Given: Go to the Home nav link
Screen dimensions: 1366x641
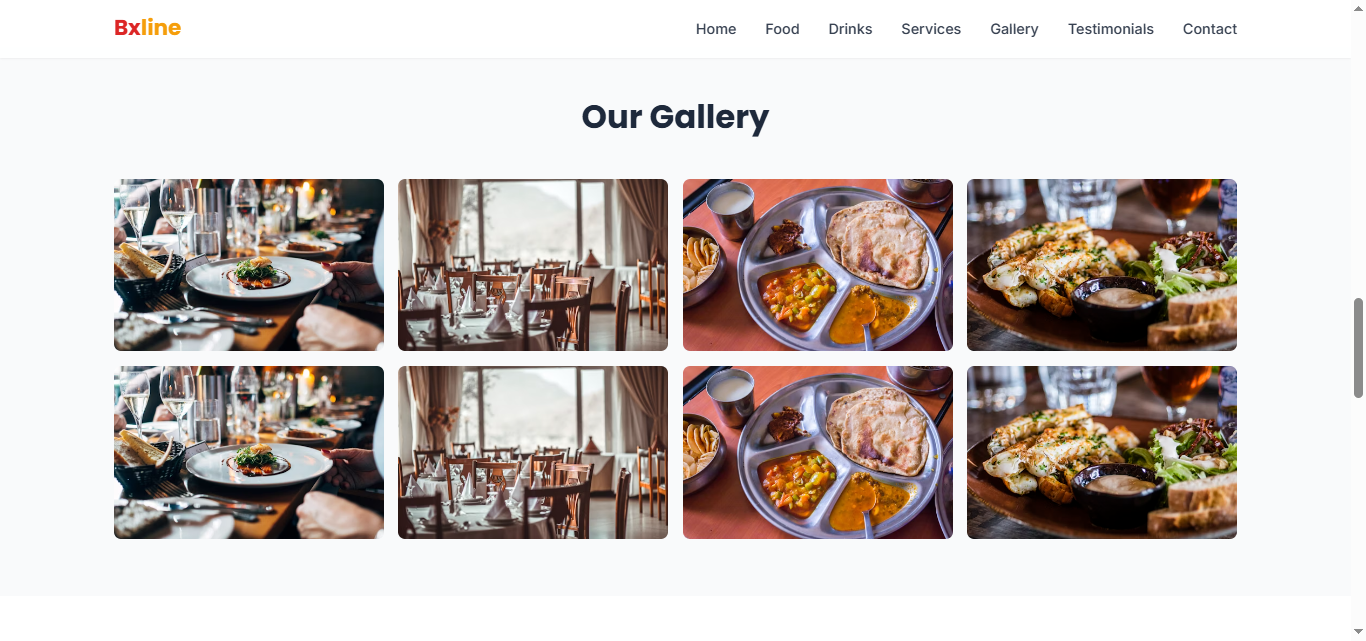Looking at the screenshot, I should point(716,29).
